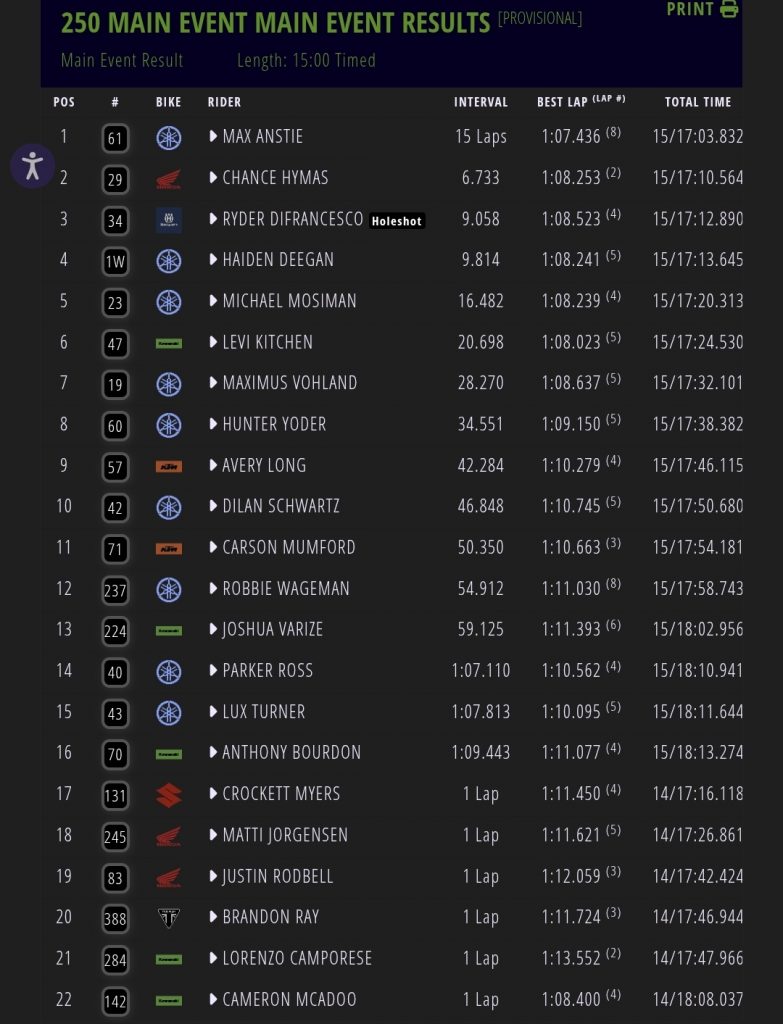The image size is (783, 1024).
Task: Click the Total Time column header
Action: (x=698, y=102)
